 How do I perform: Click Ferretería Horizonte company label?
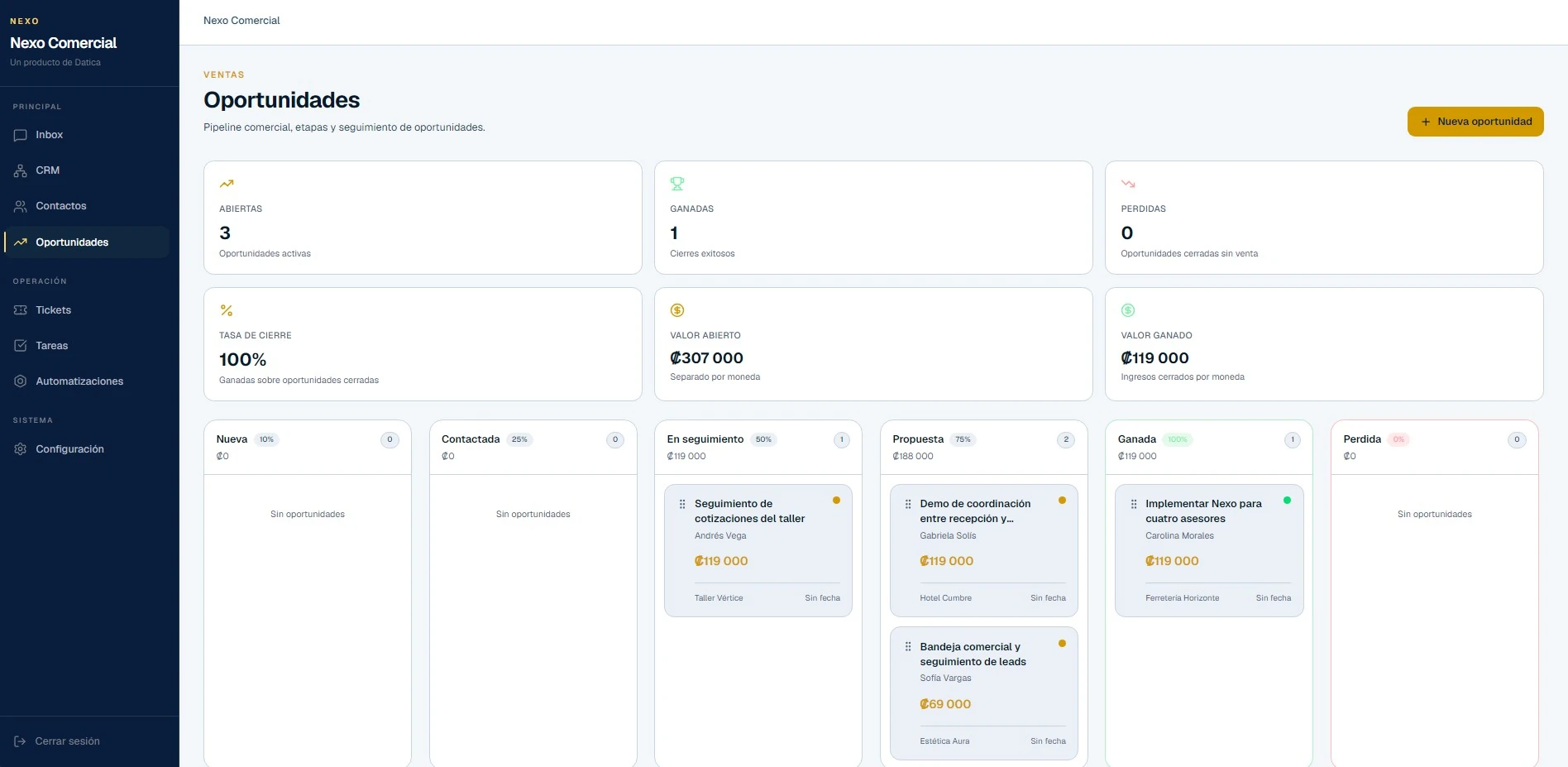click(x=1182, y=598)
